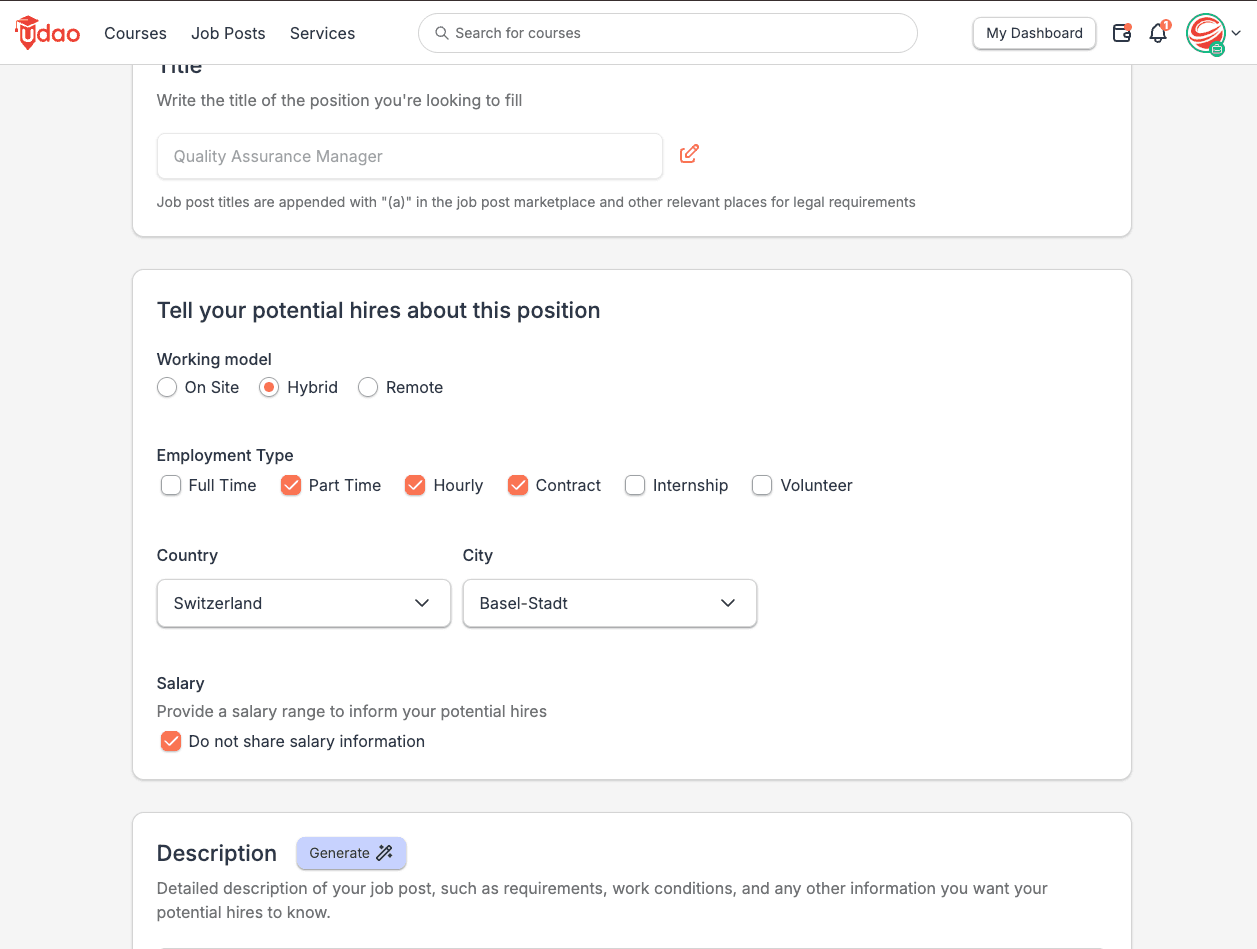Click the Quality Assurance Manager title field
This screenshot has height=949, width=1257.
409,156
